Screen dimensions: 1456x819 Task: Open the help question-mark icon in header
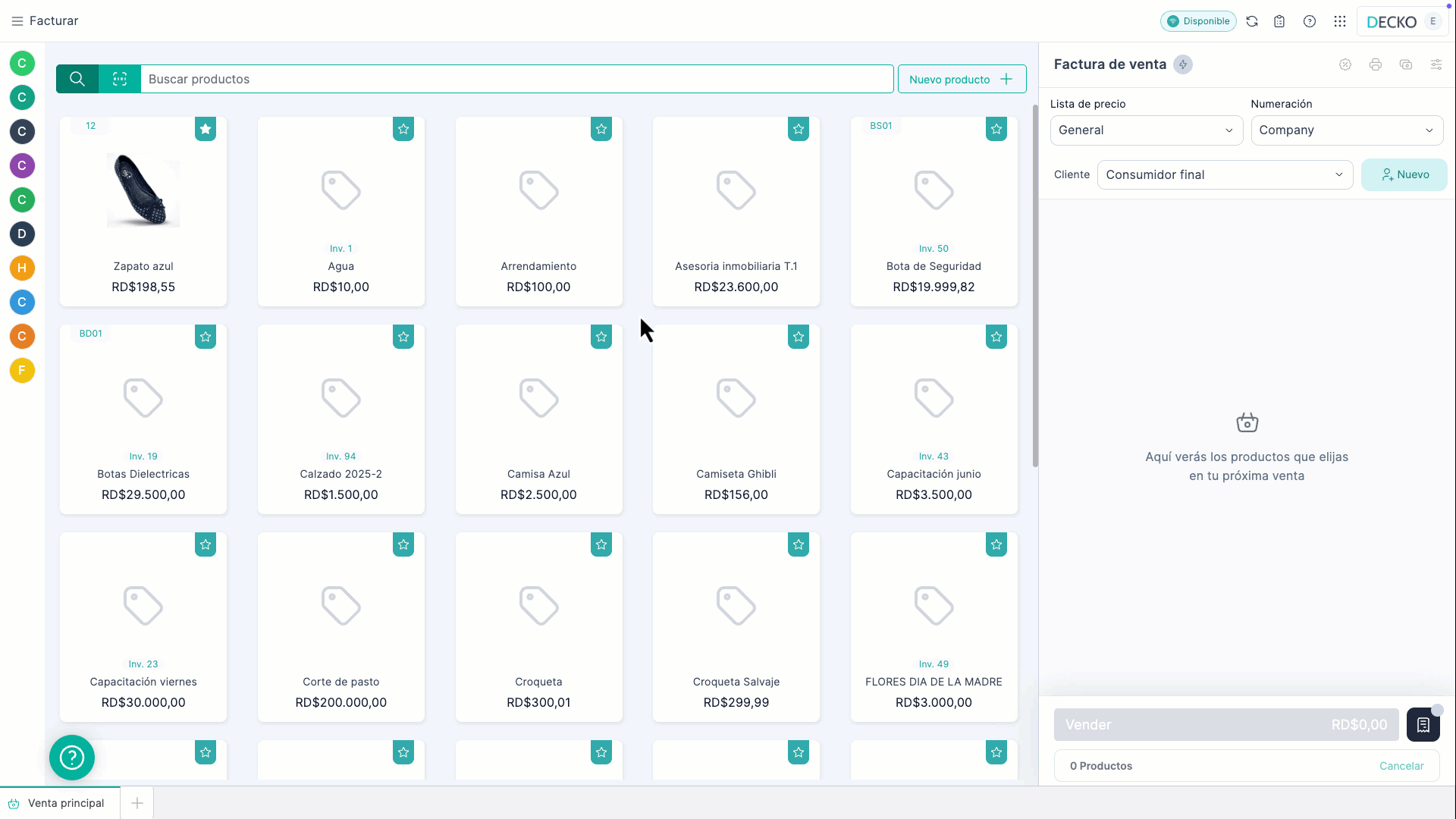1310,21
